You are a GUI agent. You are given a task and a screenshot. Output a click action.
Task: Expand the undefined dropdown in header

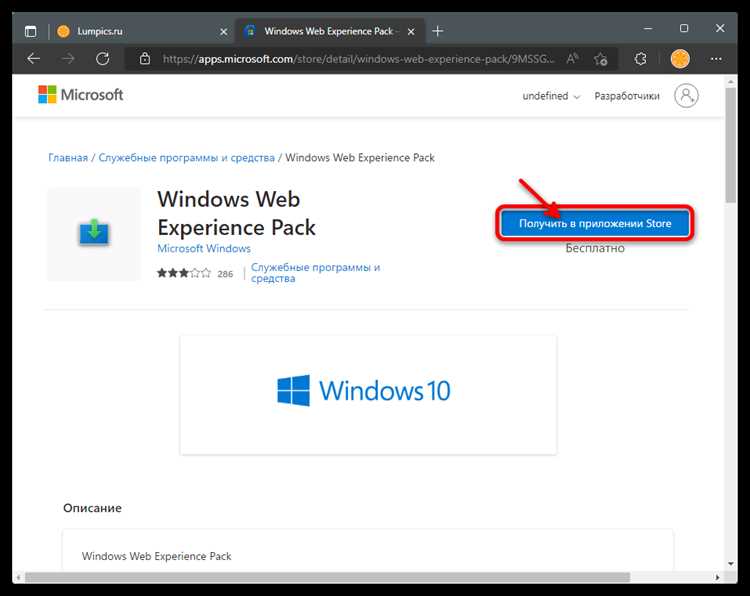551,96
